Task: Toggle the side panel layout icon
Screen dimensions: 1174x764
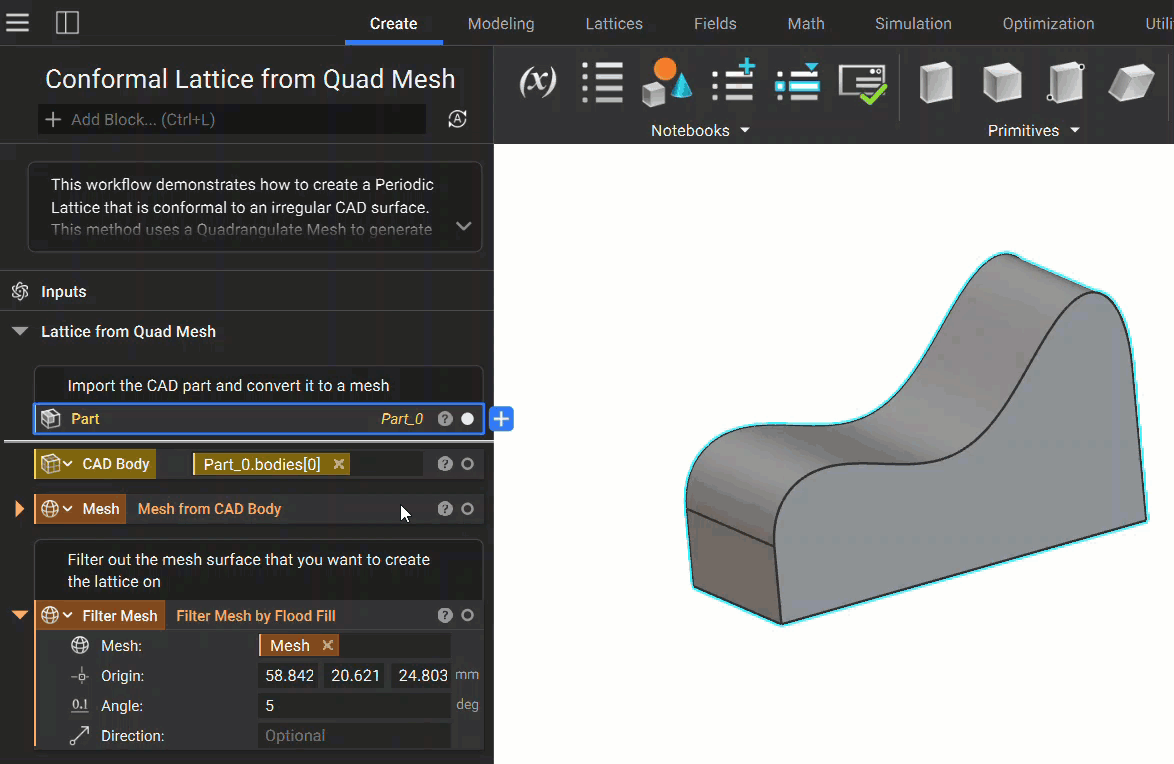Action: coord(67,22)
